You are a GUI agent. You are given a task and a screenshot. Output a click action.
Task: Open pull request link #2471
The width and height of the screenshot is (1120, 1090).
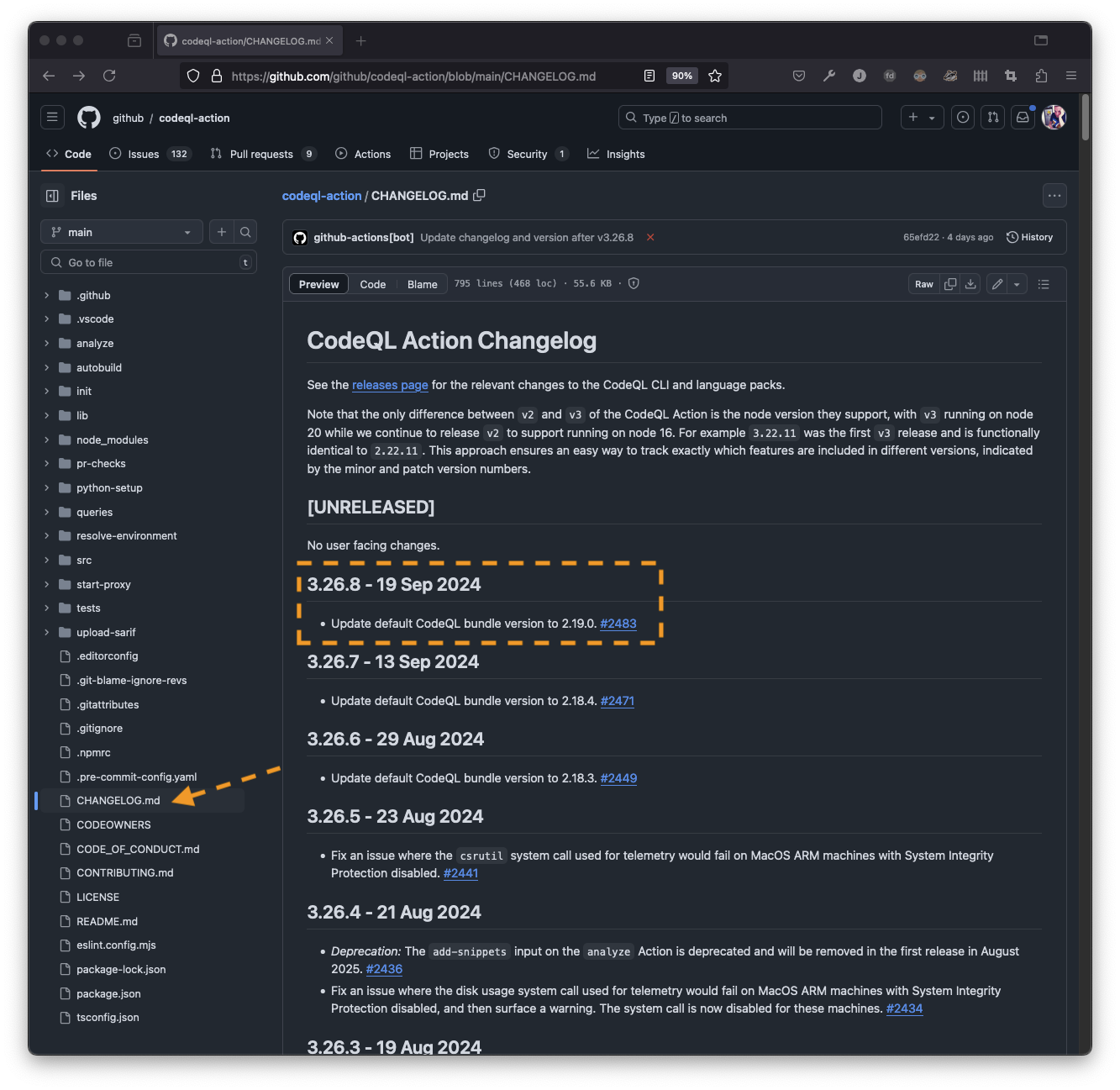click(618, 701)
